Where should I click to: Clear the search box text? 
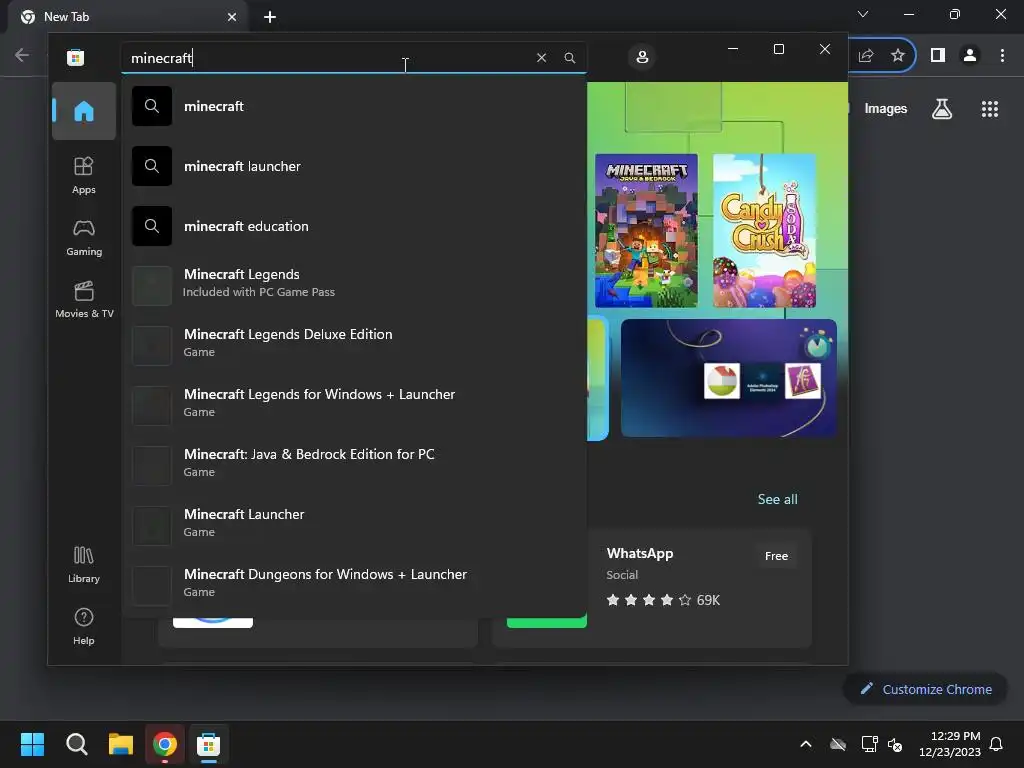point(541,57)
